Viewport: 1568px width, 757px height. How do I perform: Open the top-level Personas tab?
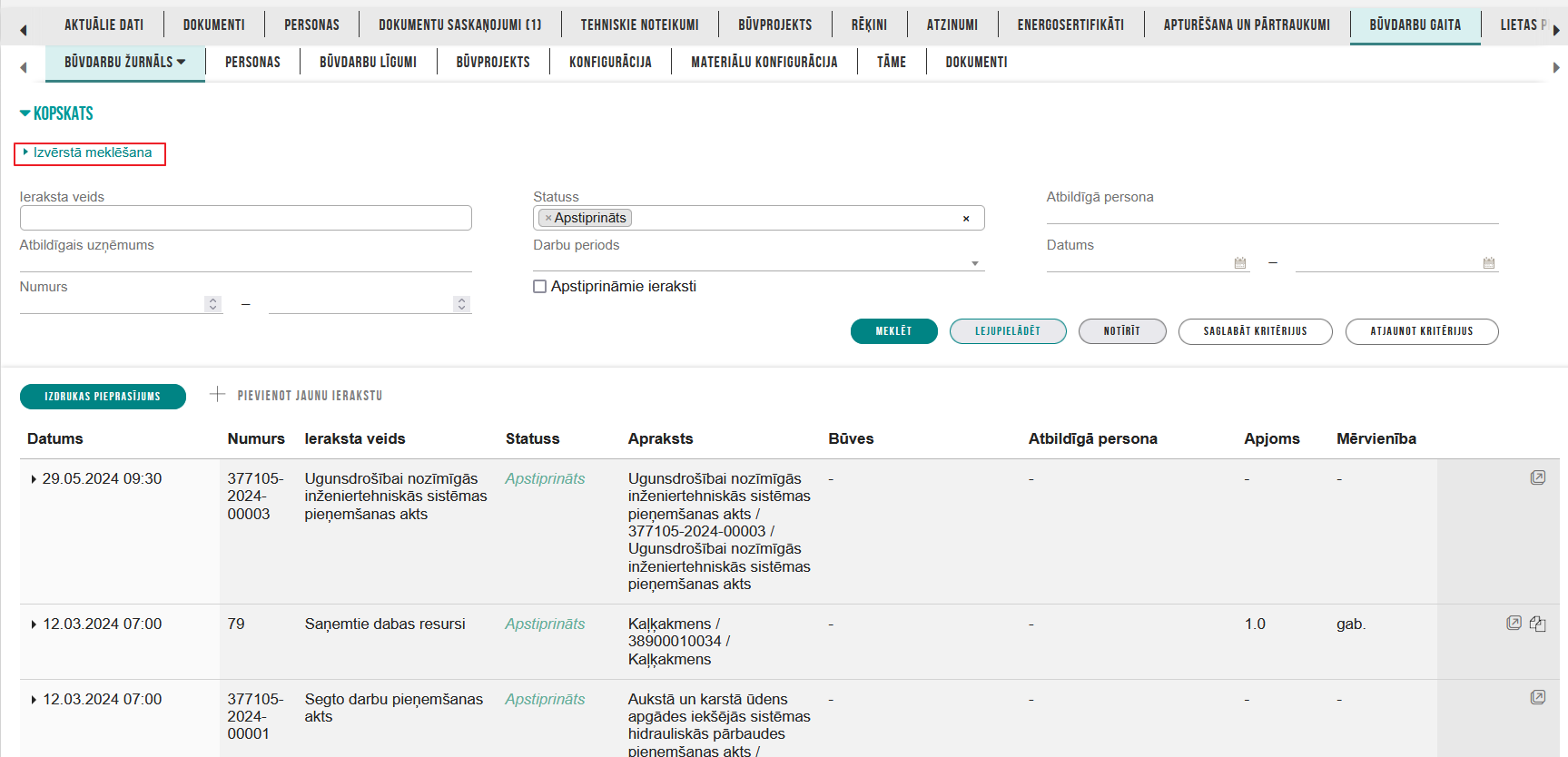(311, 25)
